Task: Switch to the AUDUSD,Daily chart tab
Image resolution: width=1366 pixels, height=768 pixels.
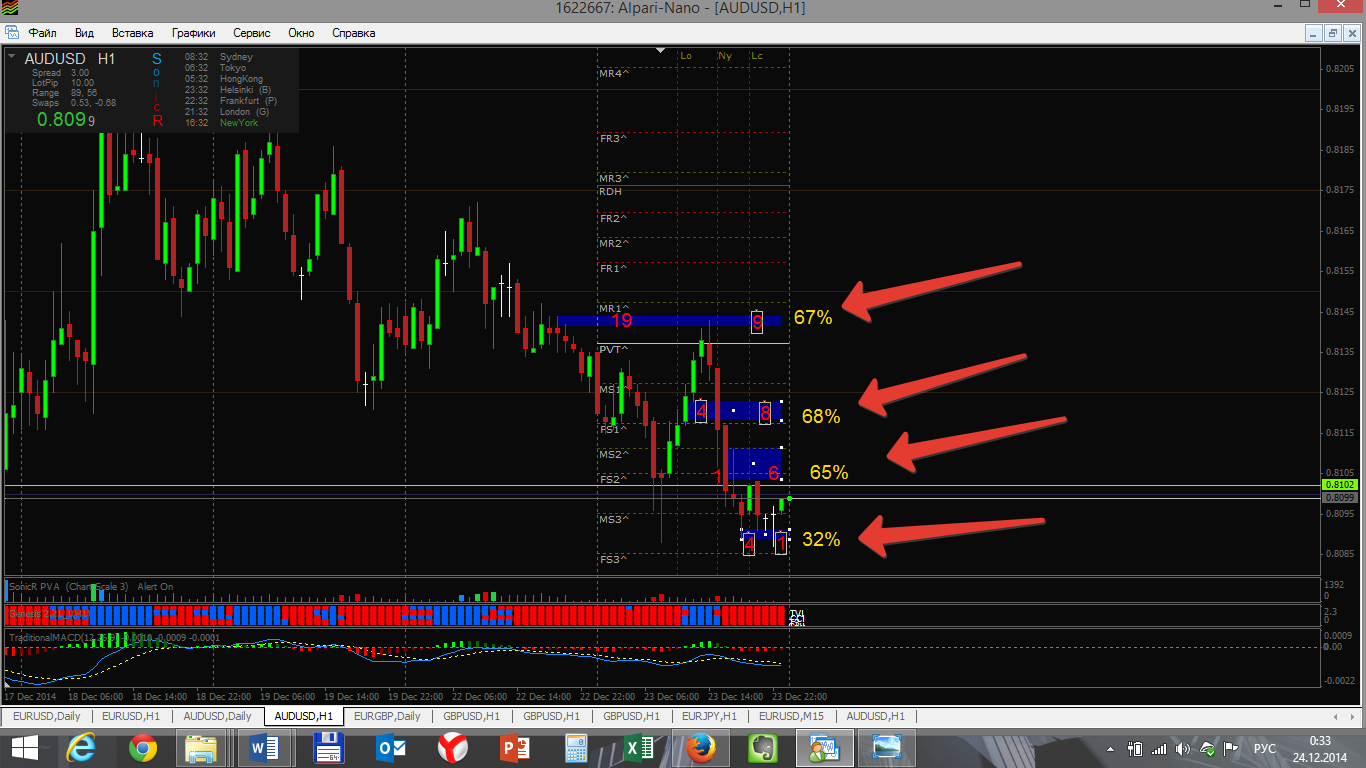Action: tap(218, 716)
